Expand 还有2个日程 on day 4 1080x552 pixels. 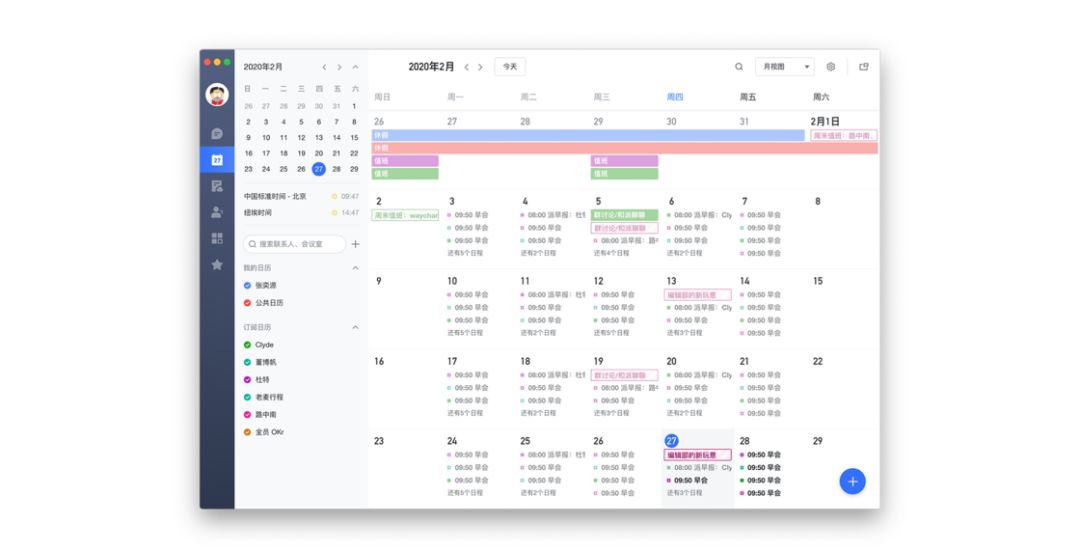click(539, 253)
